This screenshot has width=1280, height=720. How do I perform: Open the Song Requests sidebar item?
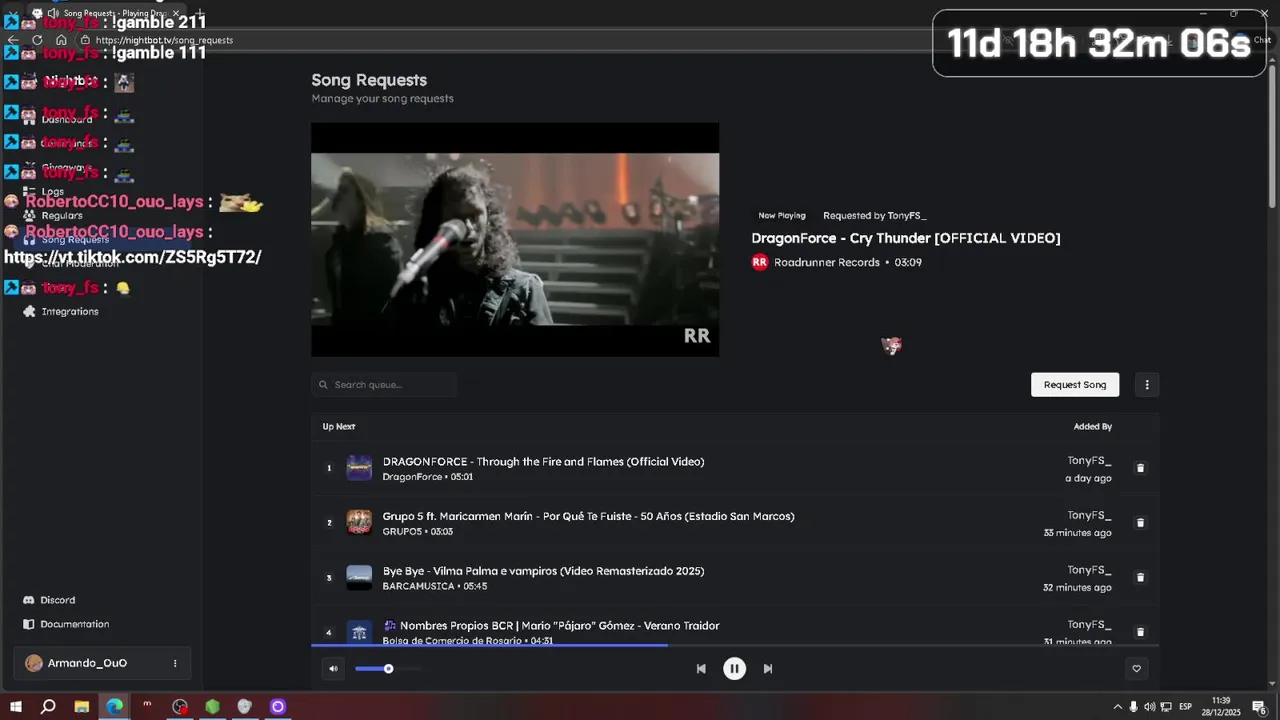click(75, 239)
